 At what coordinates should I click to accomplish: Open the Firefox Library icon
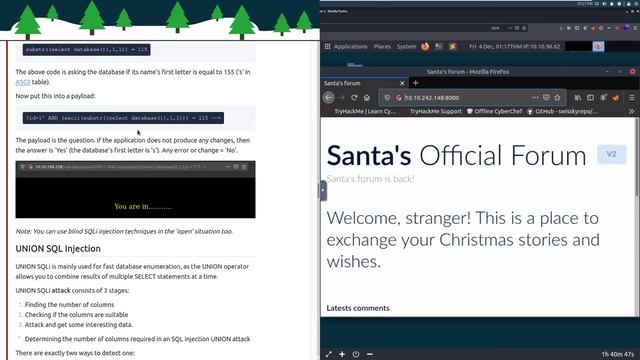[x=578, y=98]
